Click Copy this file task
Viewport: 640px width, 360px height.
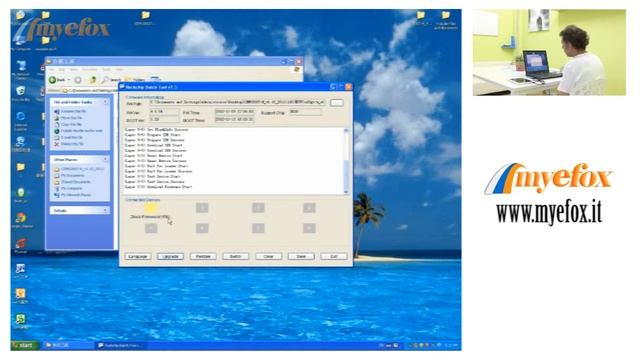tap(68, 124)
